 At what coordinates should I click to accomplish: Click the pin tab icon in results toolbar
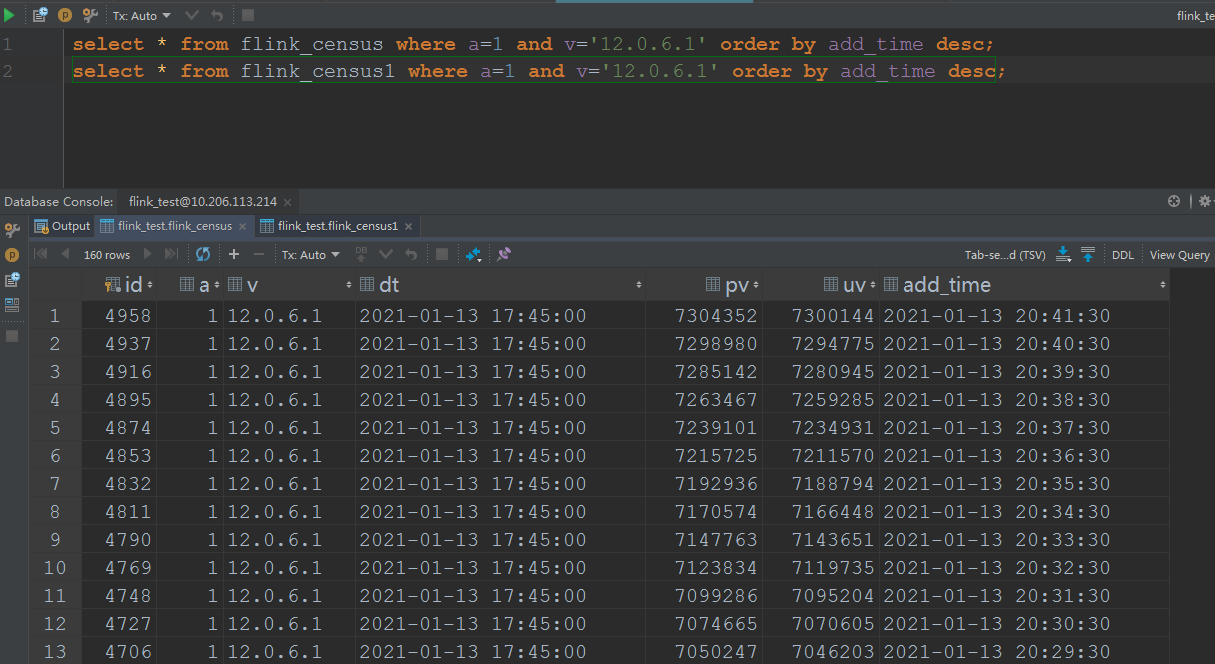(x=504, y=255)
